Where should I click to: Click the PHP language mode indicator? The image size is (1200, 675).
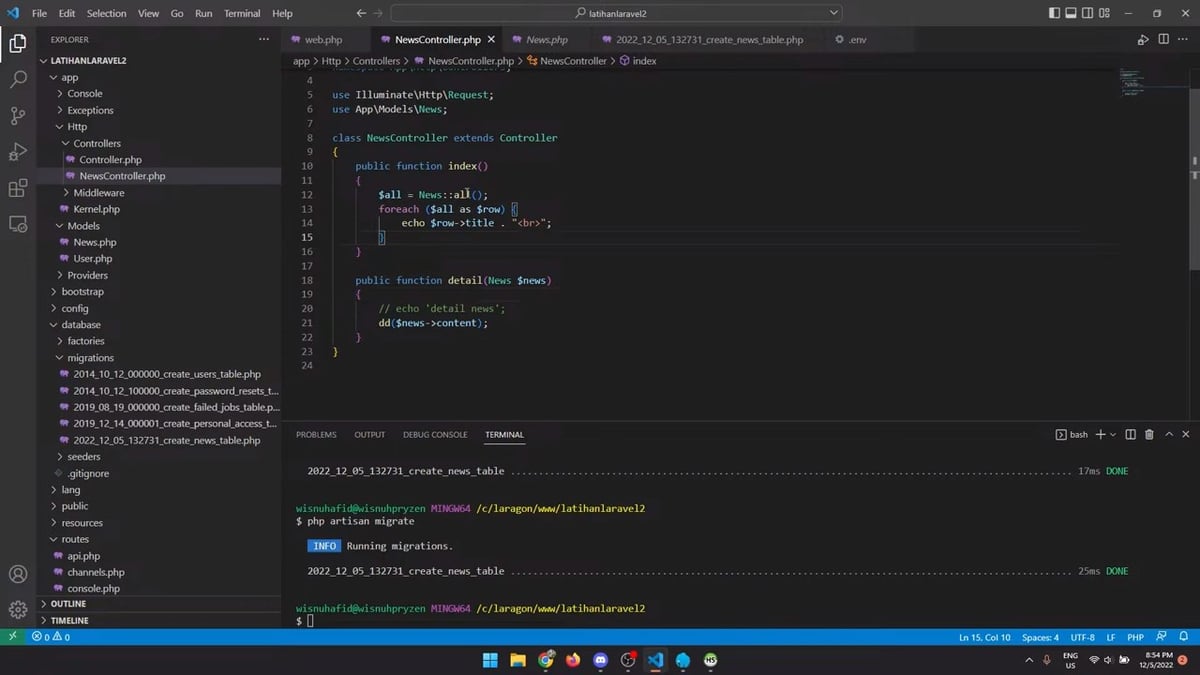click(1136, 637)
